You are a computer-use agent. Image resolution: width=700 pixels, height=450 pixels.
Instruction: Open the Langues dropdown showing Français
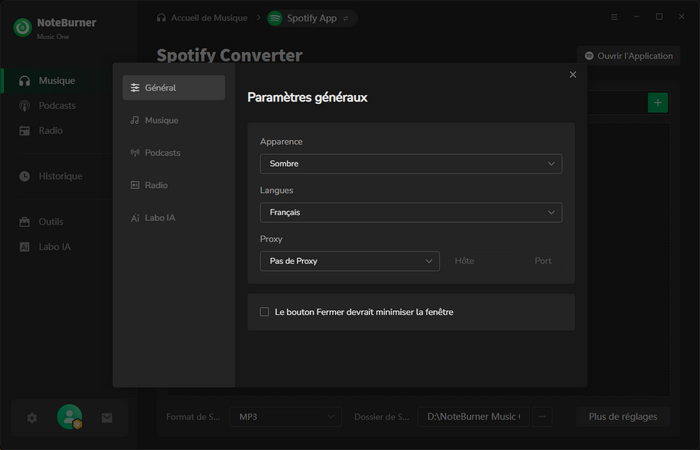click(410, 212)
